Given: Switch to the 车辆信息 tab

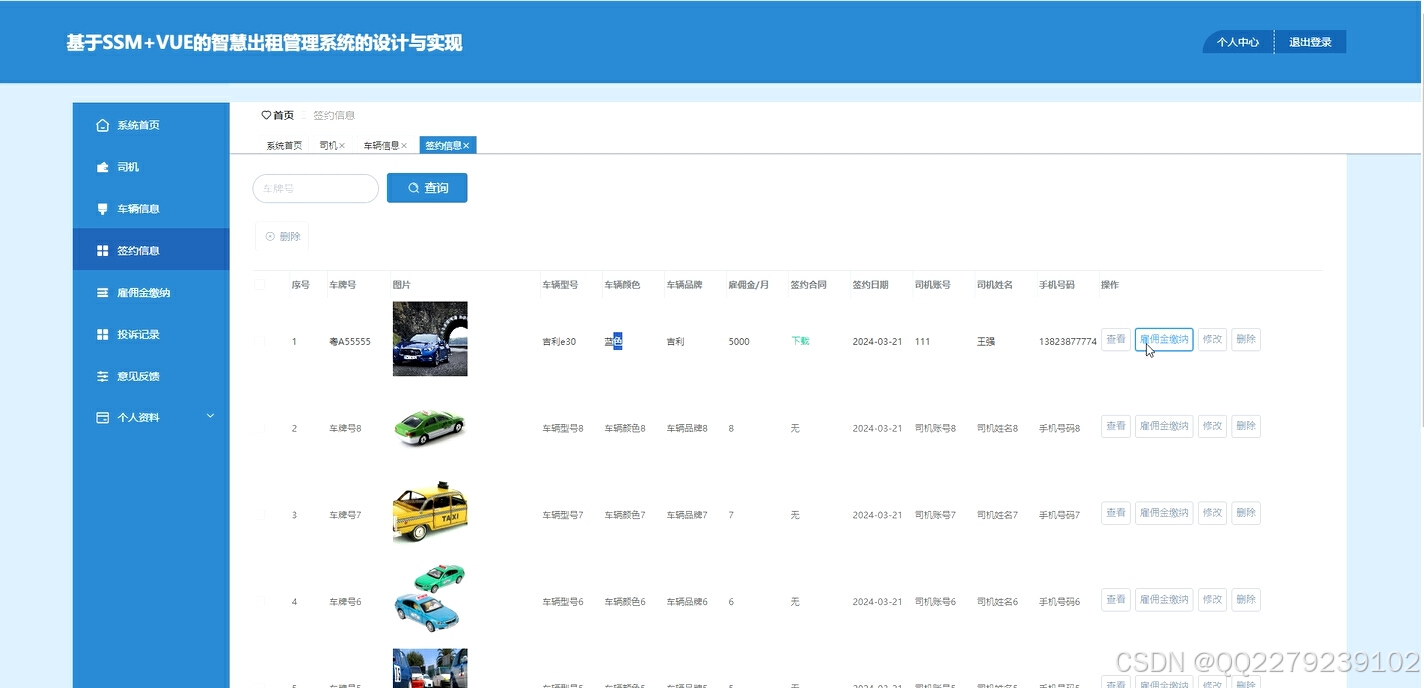Looking at the screenshot, I should pyautogui.click(x=380, y=145).
